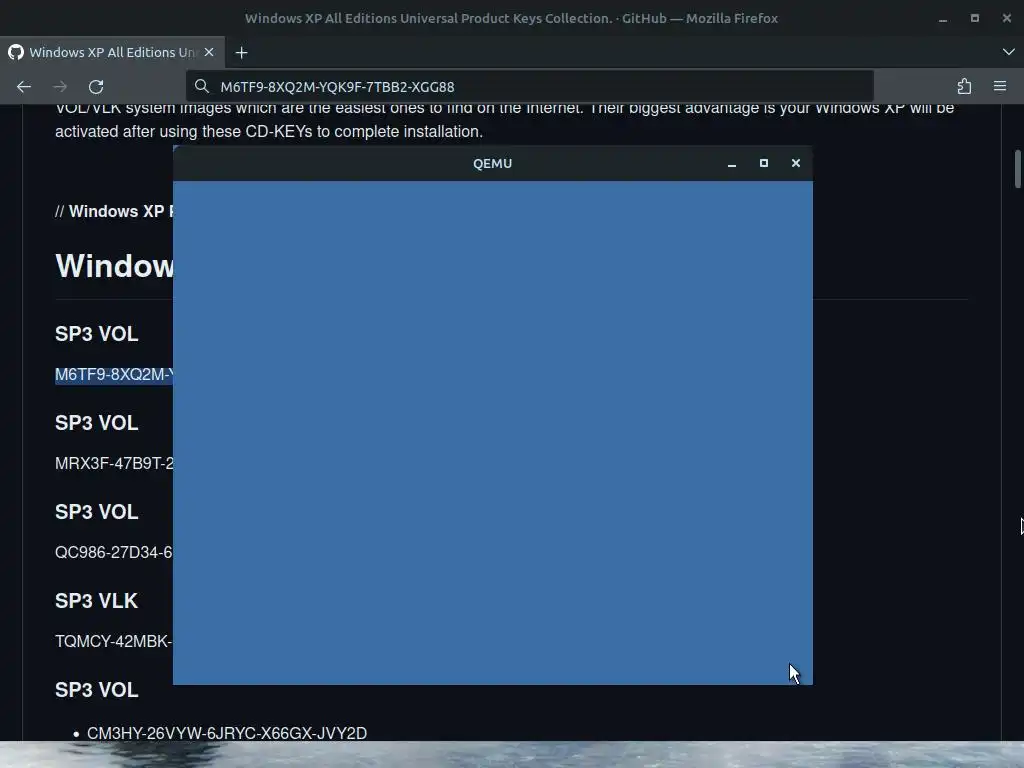The height and width of the screenshot is (768, 1024).
Task: Minimize the Firefox window
Action: tap(942, 18)
